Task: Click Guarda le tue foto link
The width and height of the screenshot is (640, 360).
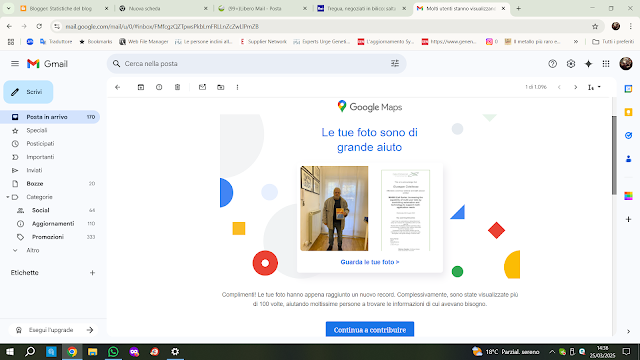Action: click(370, 262)
